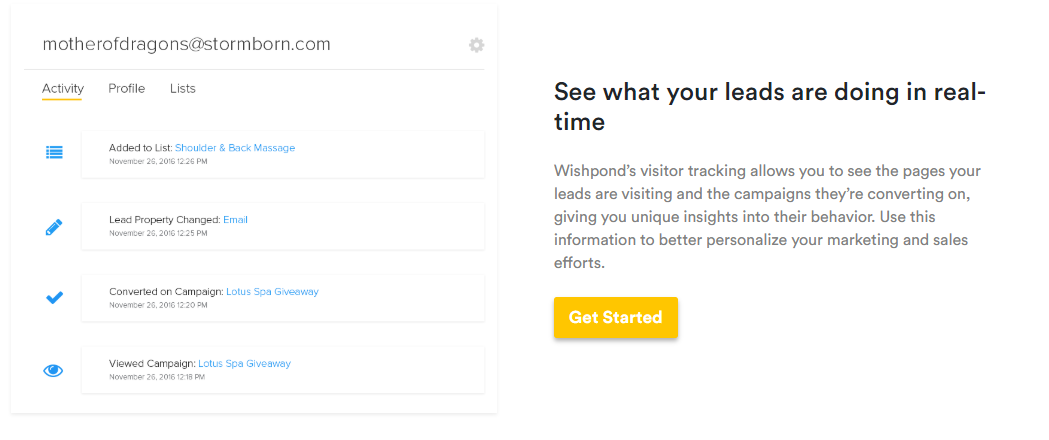1049x440 pixels.
Task: Click the Email property link
Action: pos(235,220)
